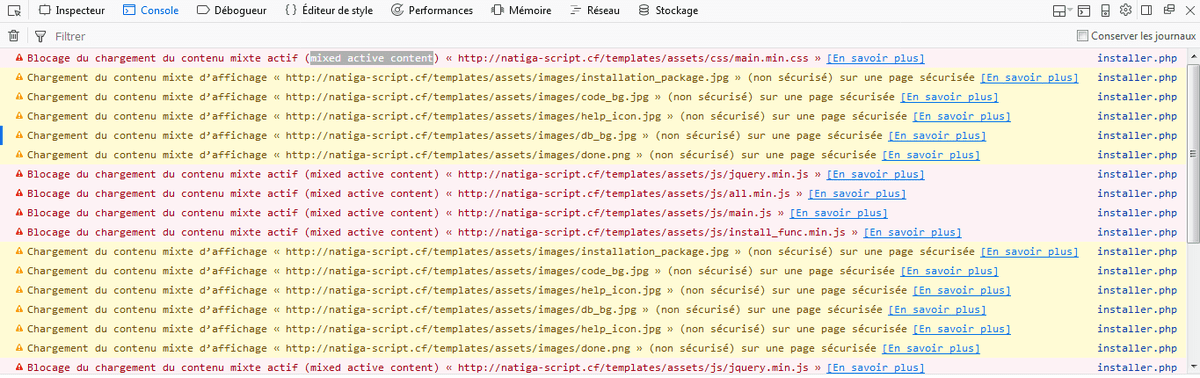
Task: Switch to the Mémoire tab
Action: (x=522, y=10)
